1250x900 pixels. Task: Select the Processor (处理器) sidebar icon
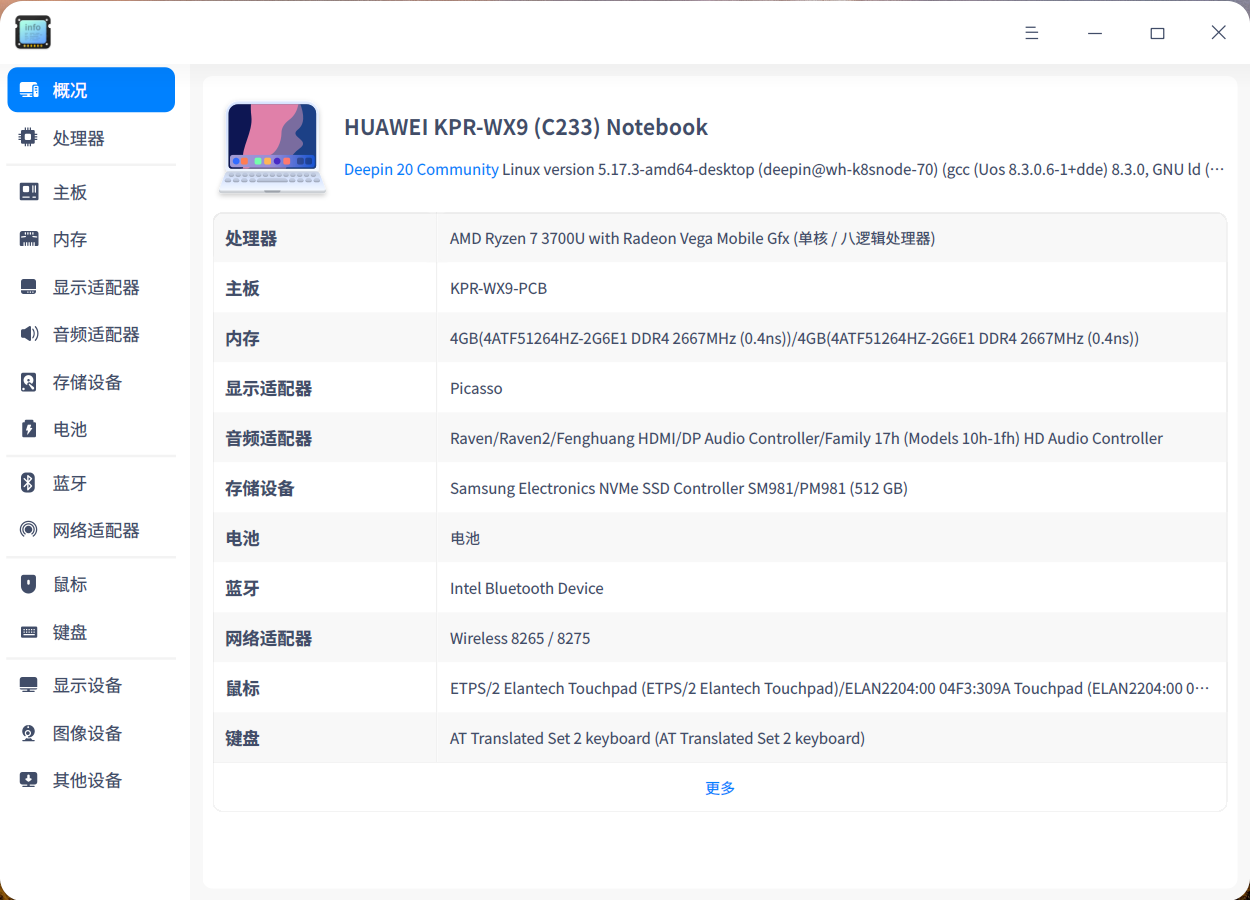28,137
